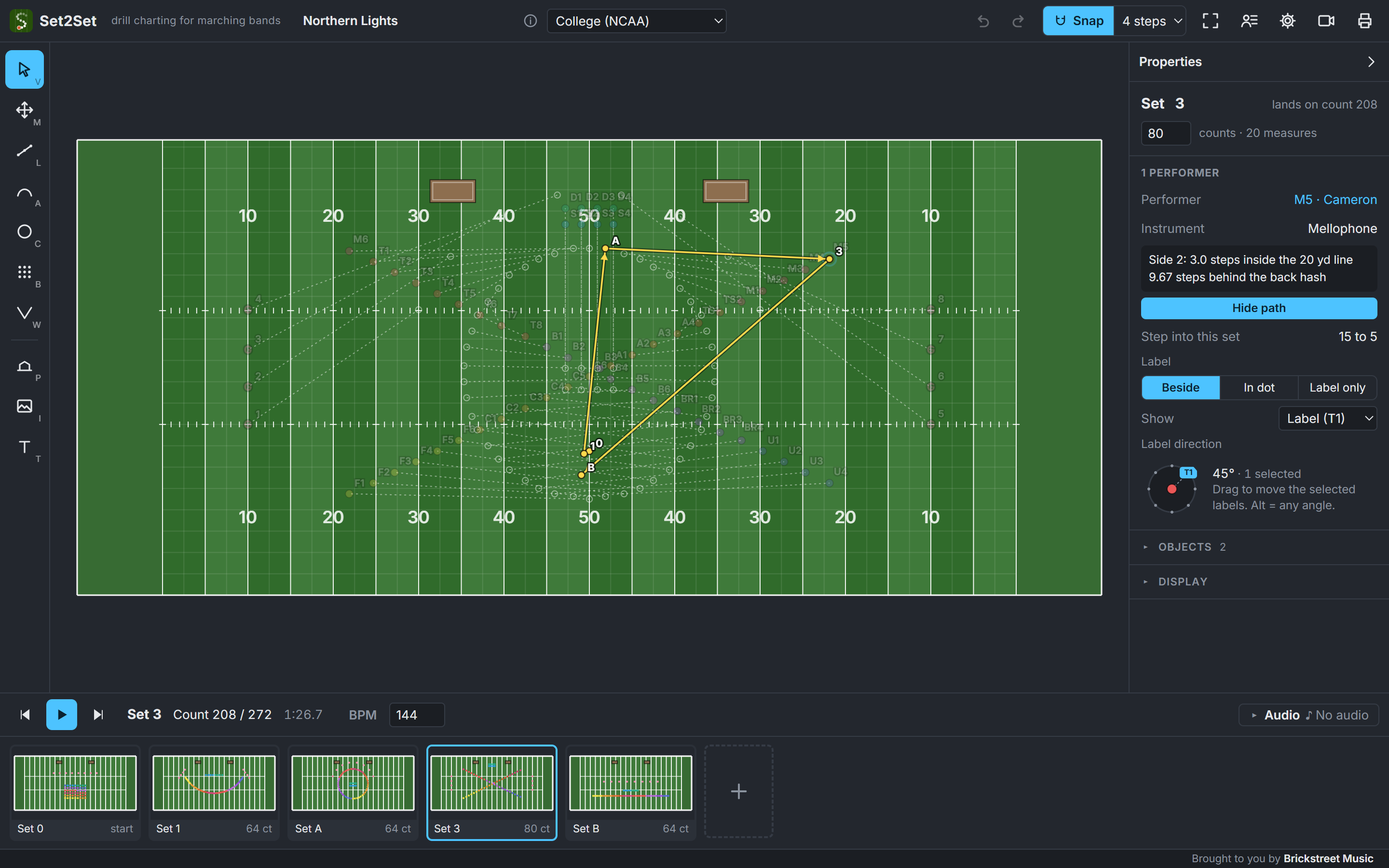
Task: Expand the DISPLAY section
Action: 1259,582
